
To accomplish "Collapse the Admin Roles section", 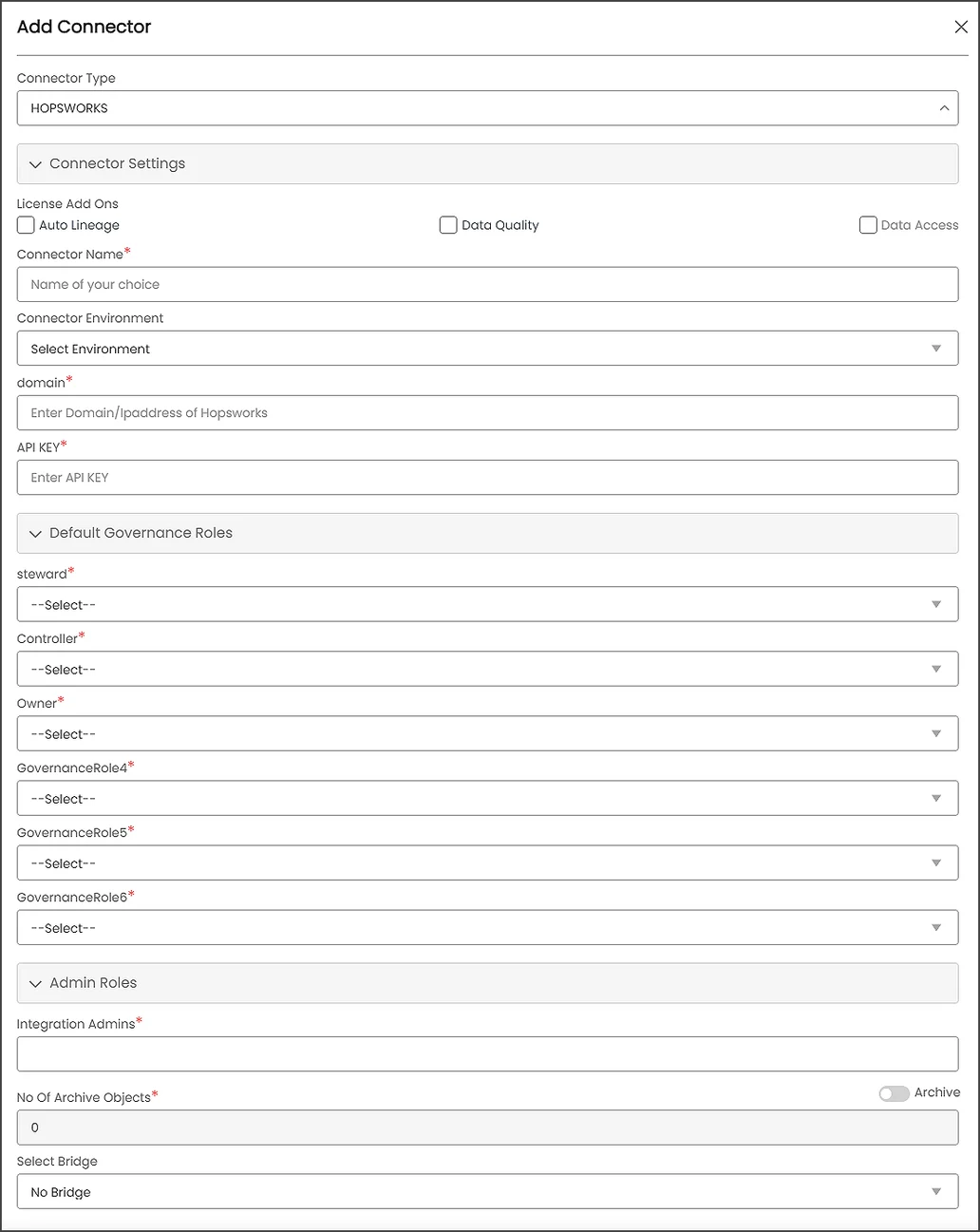I will [36, 984].
